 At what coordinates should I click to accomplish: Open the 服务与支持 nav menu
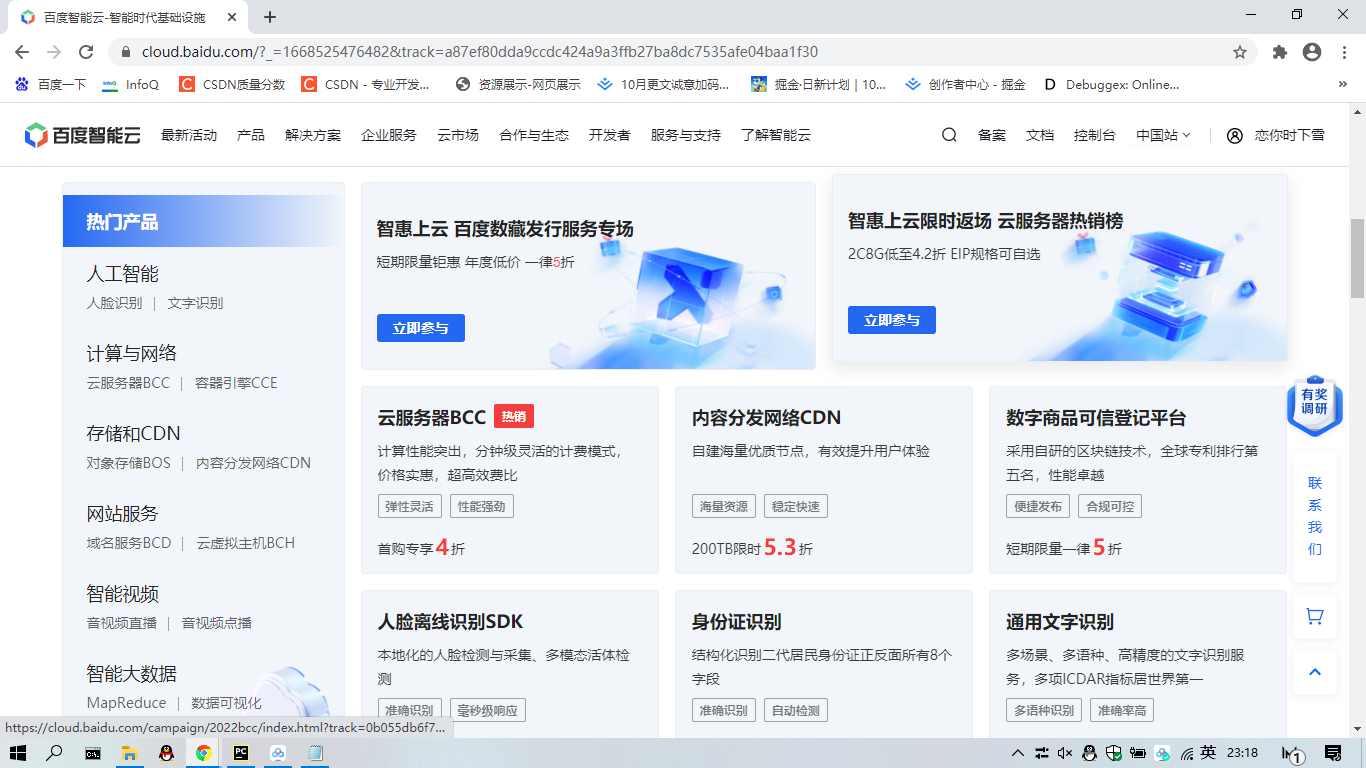(686, 135)
